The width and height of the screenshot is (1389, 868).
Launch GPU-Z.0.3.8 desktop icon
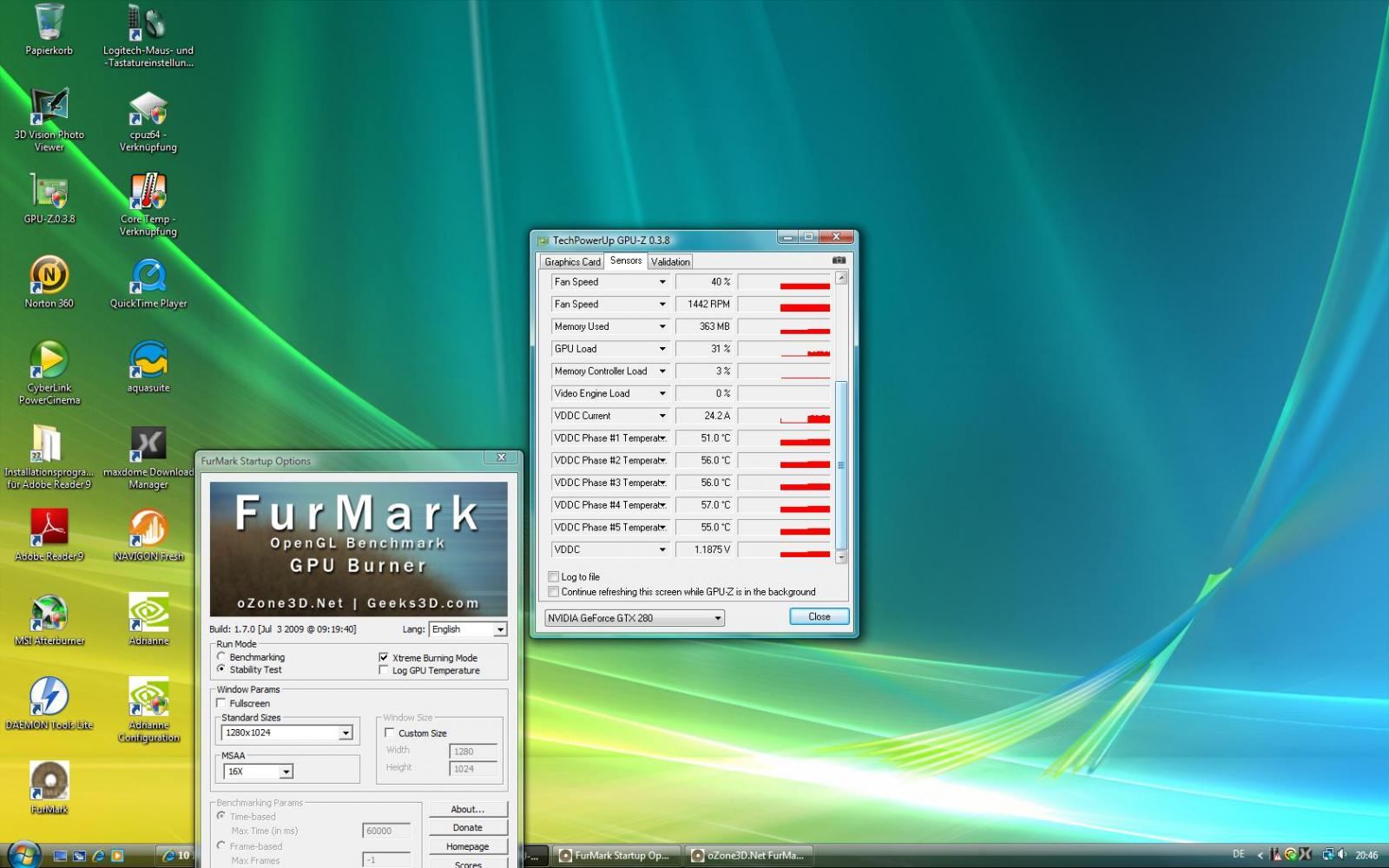point(49,190)
